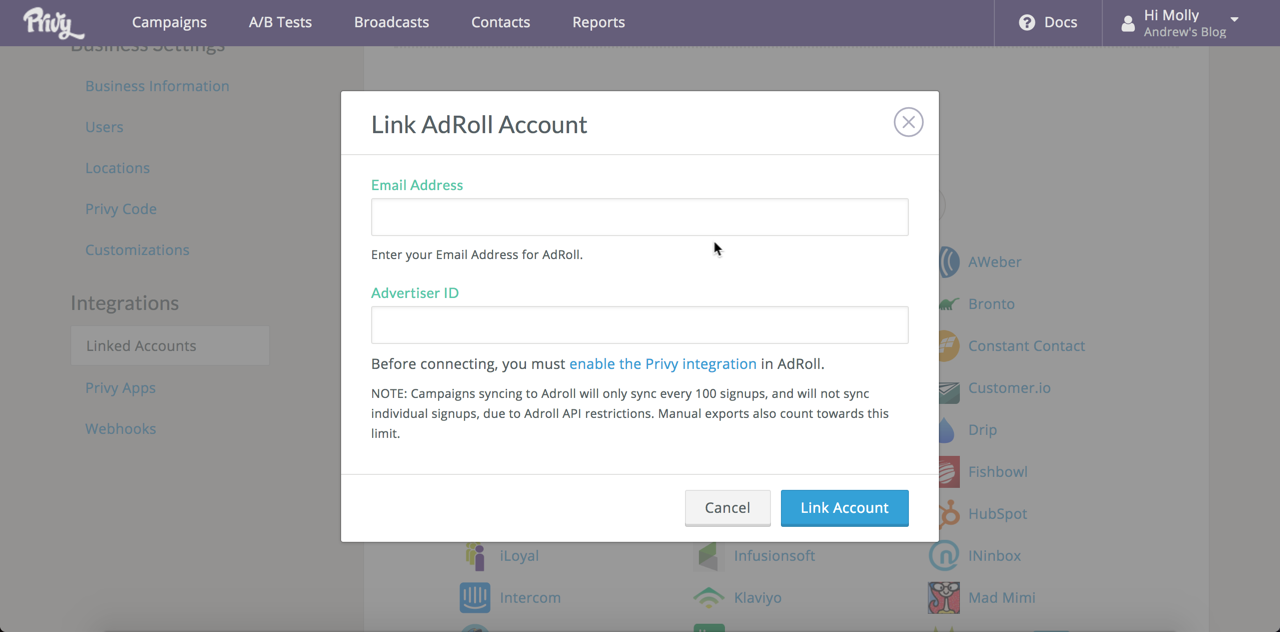This screenshot has height=632, width=1280.
Task: Click the Klaviyo integration icon
Action: click(x=709, y=597)
